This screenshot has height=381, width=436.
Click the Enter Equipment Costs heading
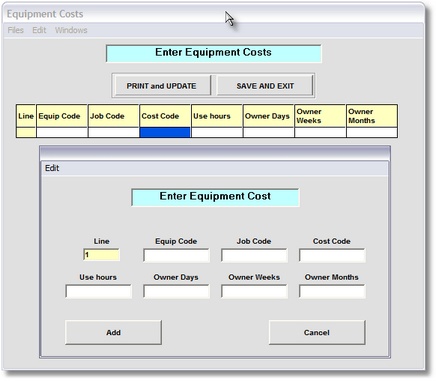tap(214, 53)
